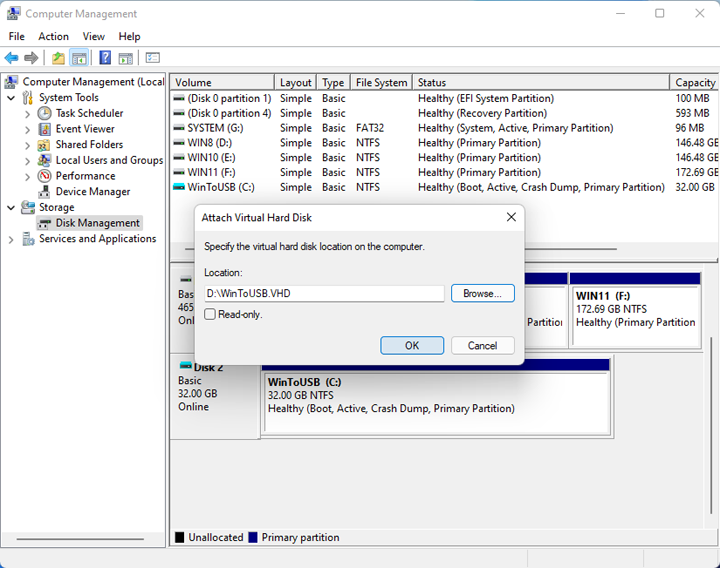The height and width of the screenshot is (568, 720).
Task: Click the Services and Applications icon
Action: [x=28, y=239]
